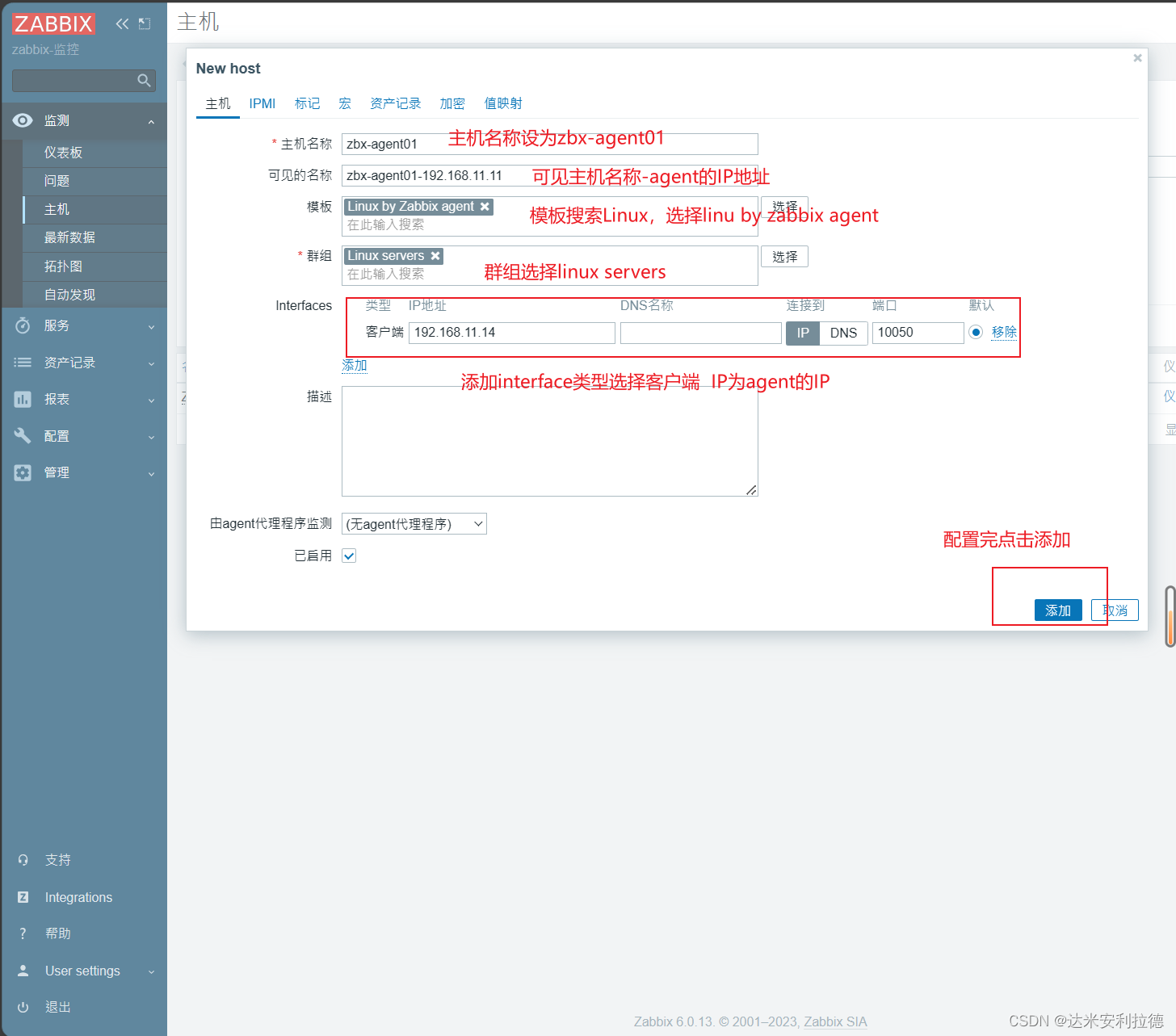Click the sign-out power icon
The width and height of the screenshot is (1176, 1036).
23,1007
